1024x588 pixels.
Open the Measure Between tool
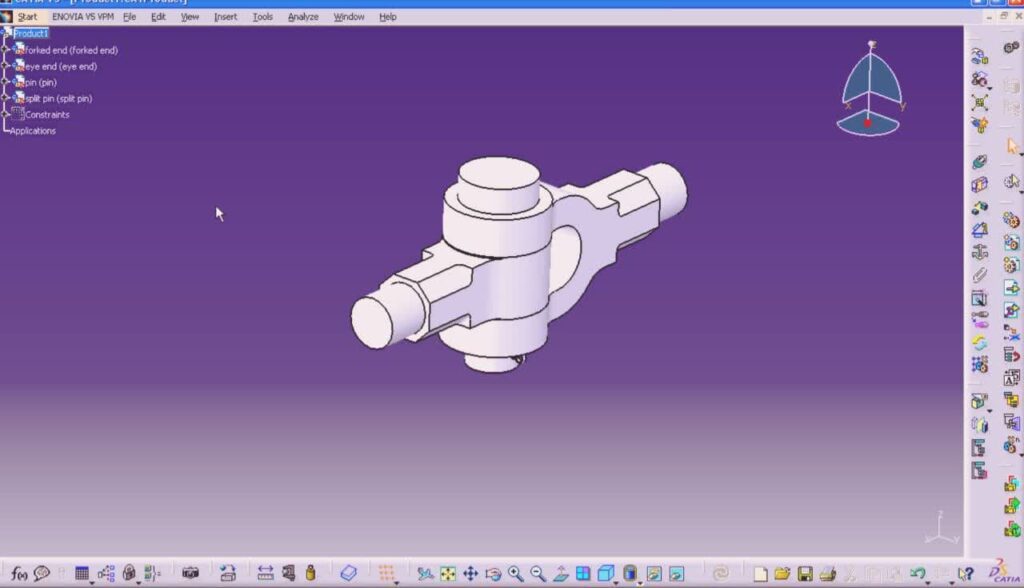click(265, 574)
